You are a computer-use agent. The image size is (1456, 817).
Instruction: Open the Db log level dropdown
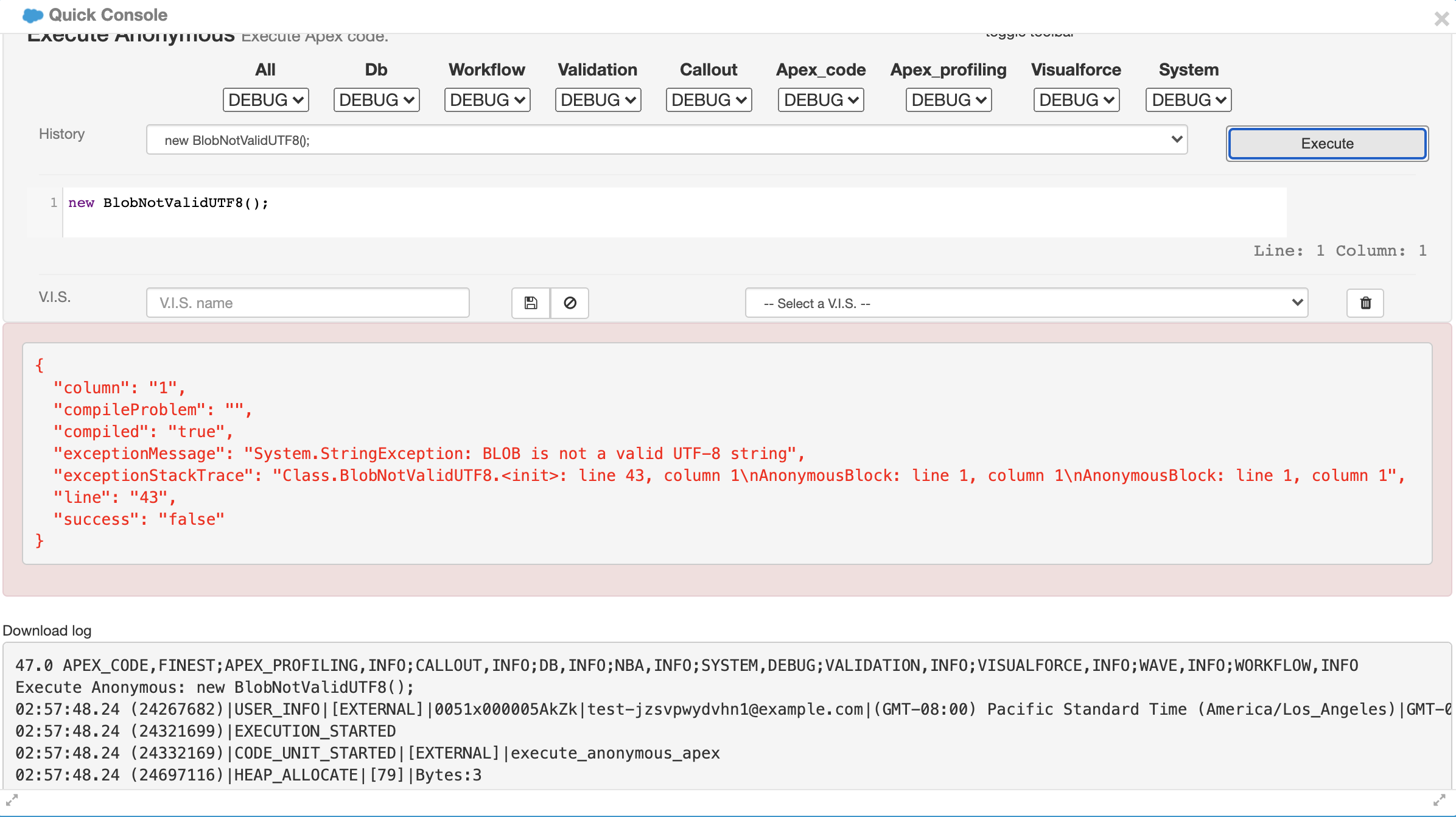(377, 100)
